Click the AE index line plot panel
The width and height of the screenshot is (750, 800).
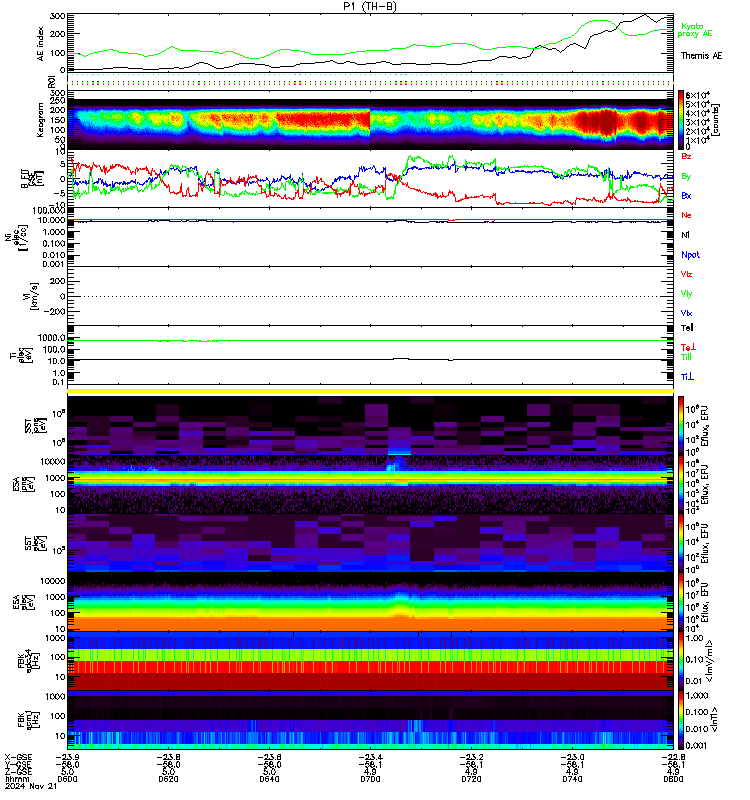click(370, 43)
